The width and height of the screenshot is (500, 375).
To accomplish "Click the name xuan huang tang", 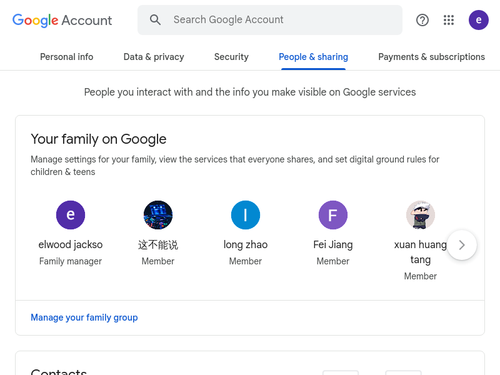I will [x=420, y=252].
